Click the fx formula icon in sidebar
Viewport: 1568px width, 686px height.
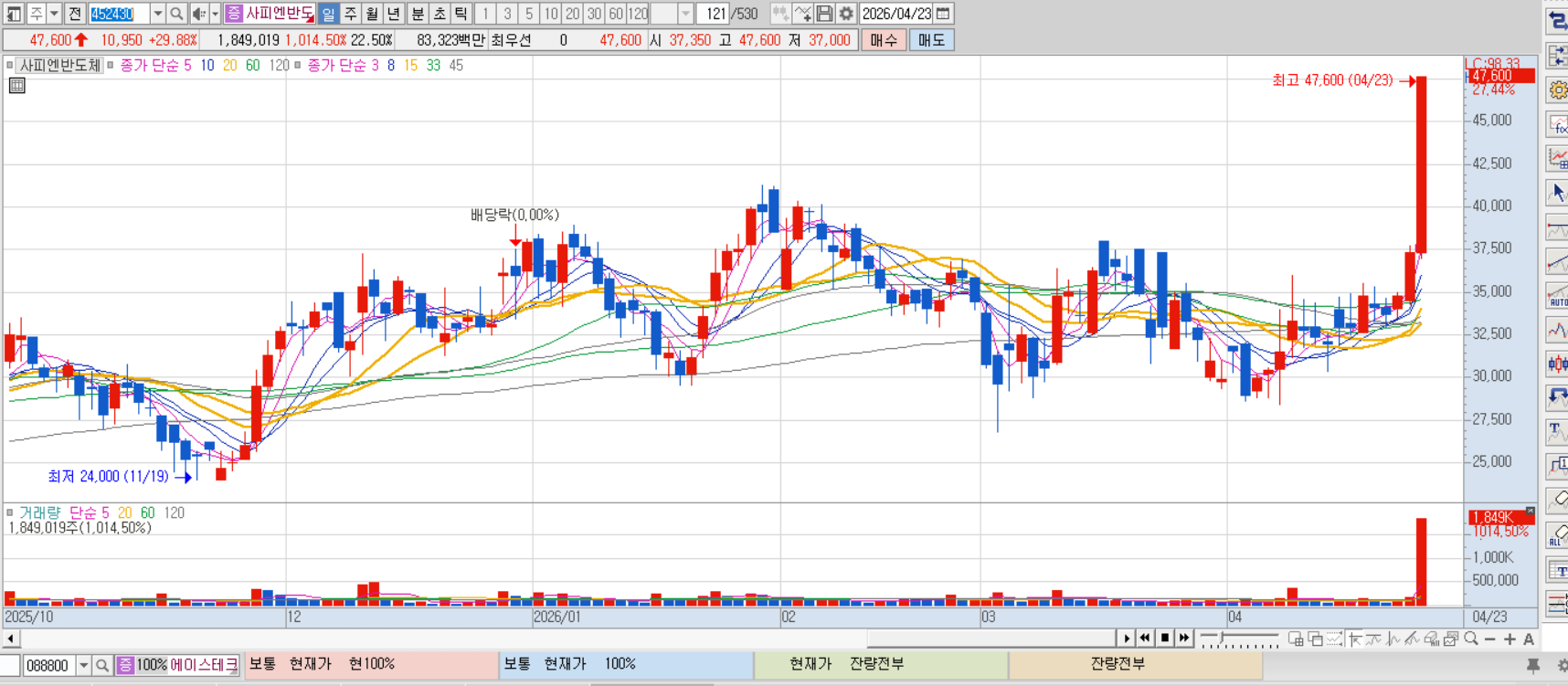pyautogui.click(x=1557, y=124)
